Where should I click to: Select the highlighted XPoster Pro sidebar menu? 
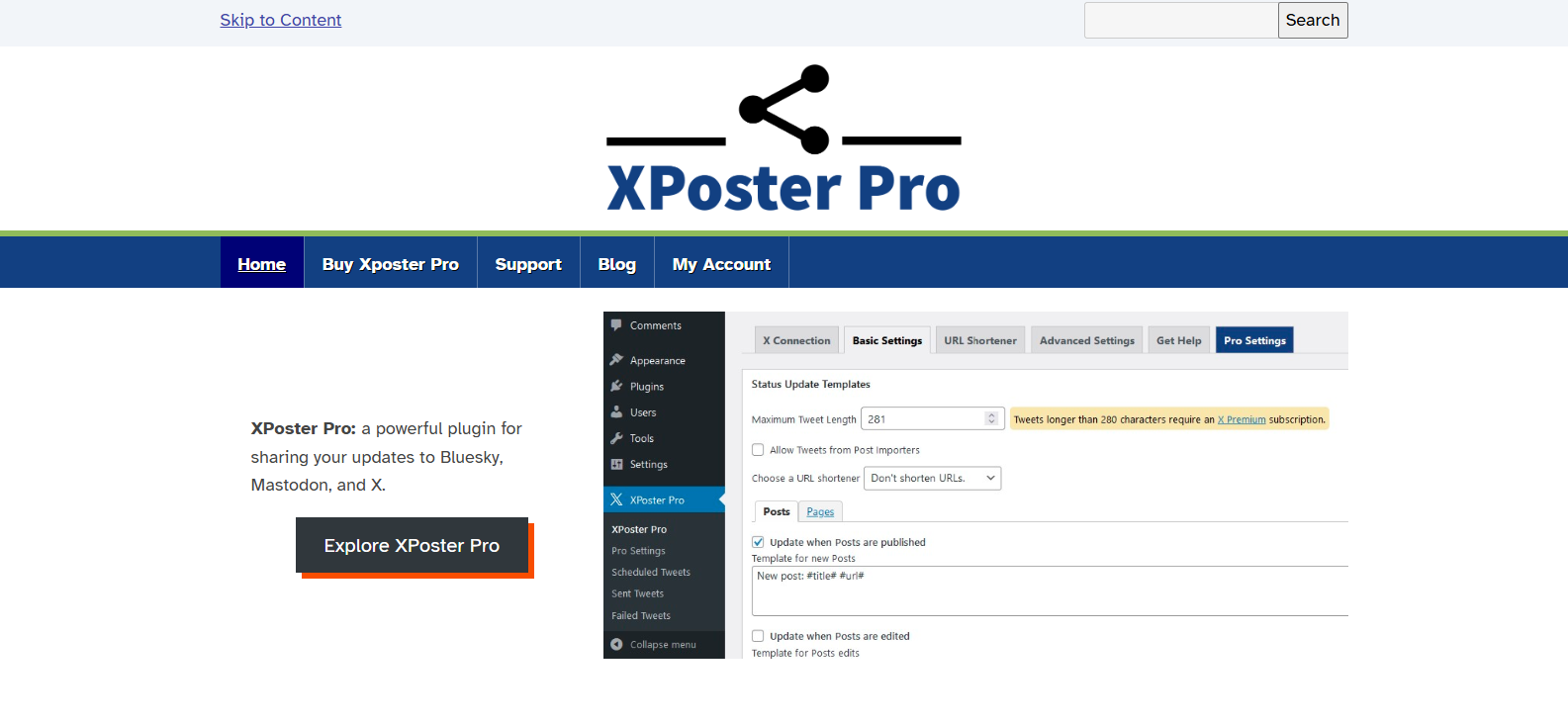664,499
